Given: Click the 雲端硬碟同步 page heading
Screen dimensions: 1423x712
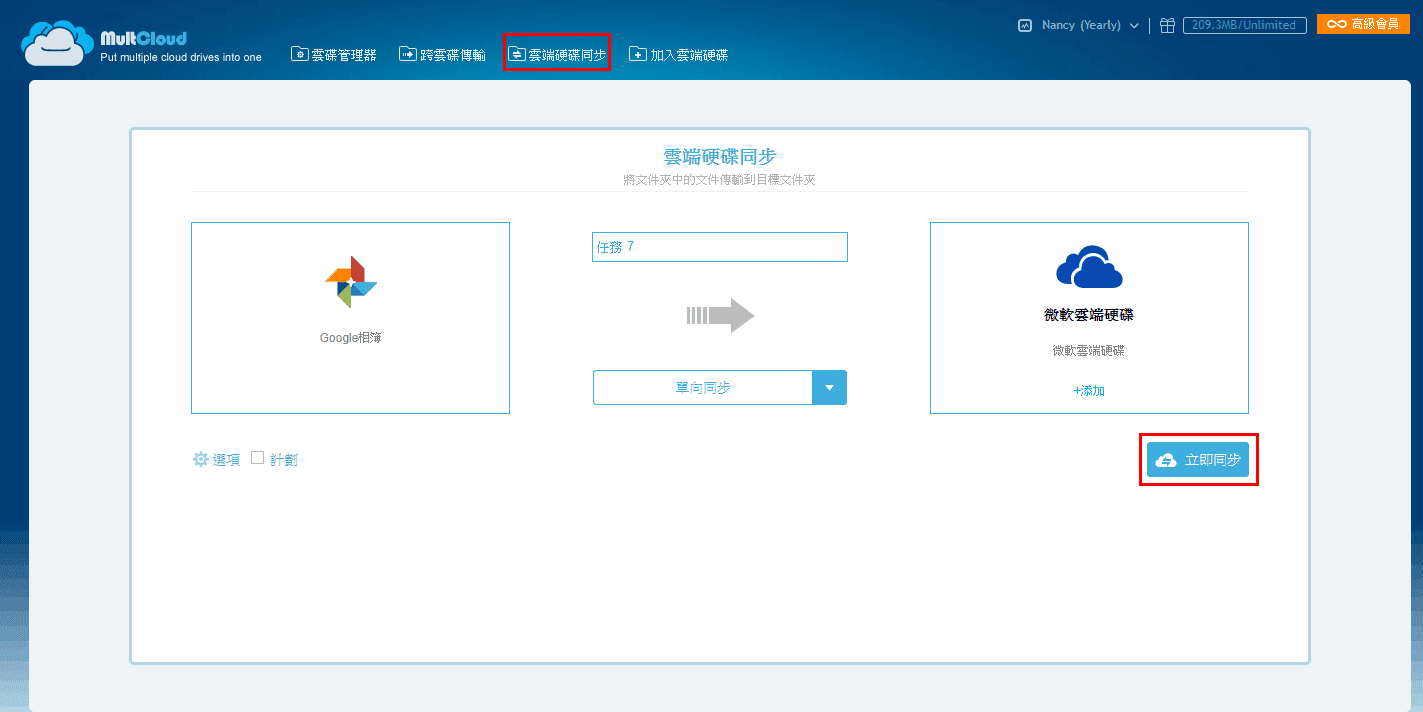Looking at the screenshot, I should click(x=720, y=156).
